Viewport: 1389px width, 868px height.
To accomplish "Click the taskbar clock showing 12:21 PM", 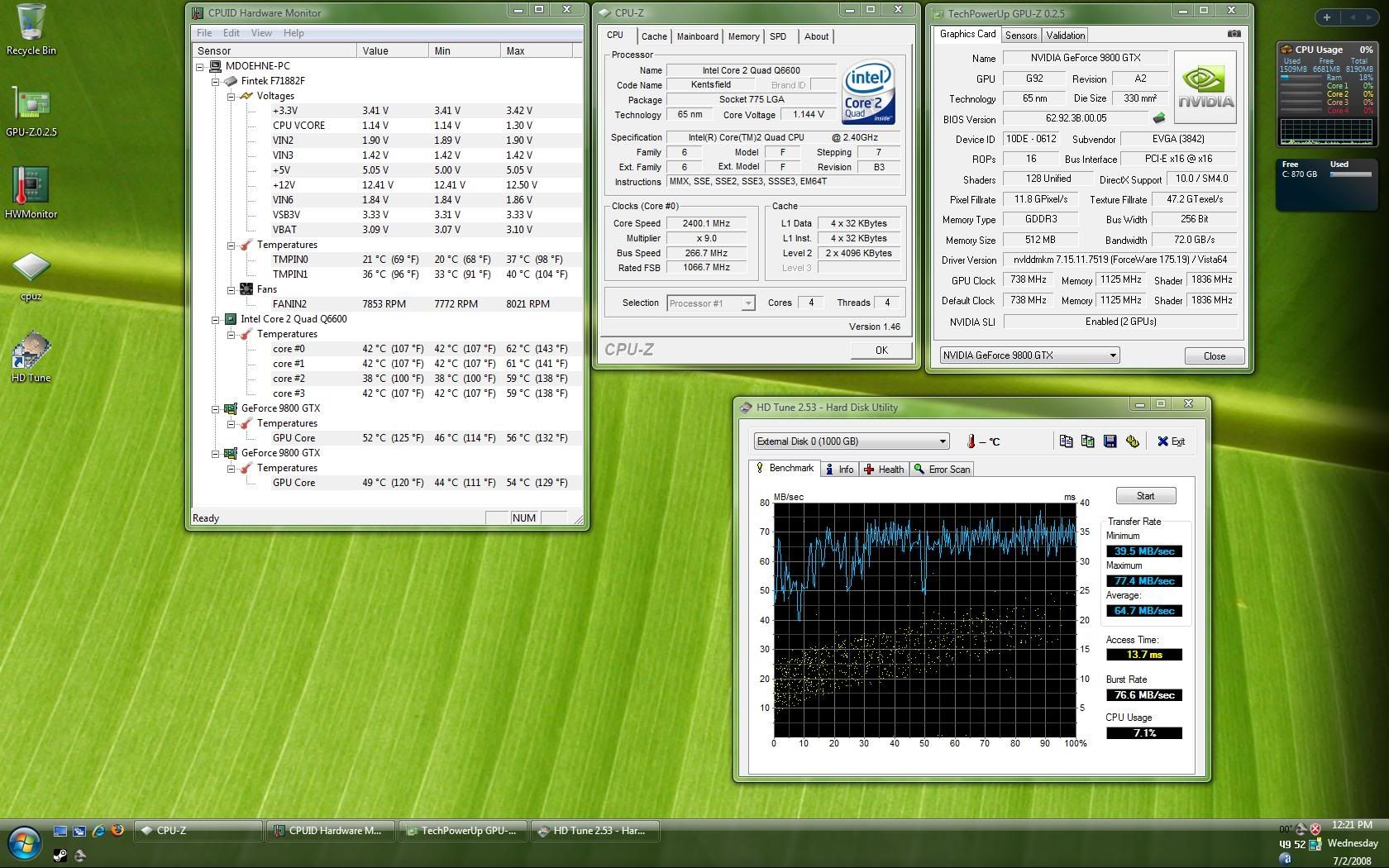I will (x=1352, y=824).
